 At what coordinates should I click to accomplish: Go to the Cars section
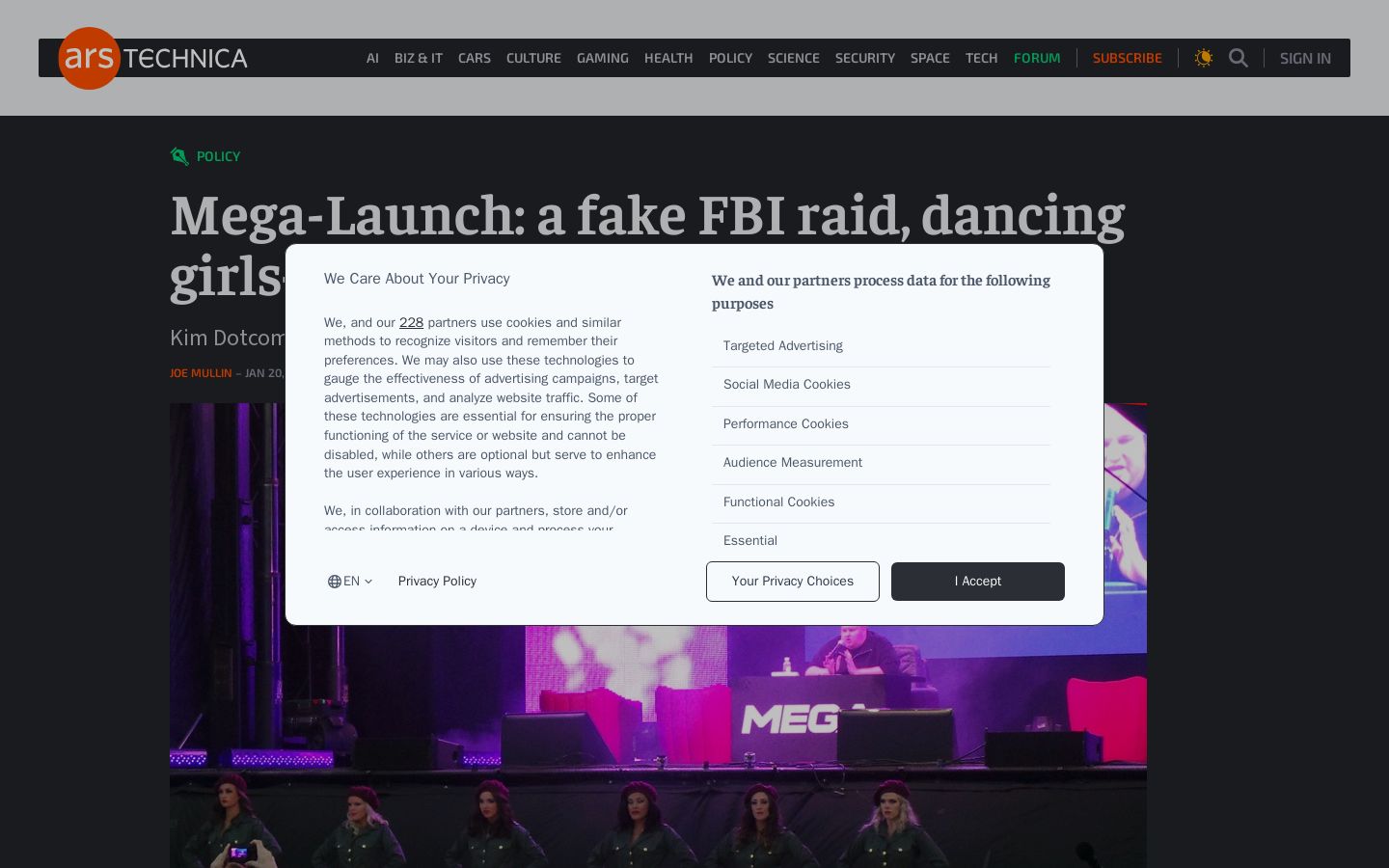[475, 58]
